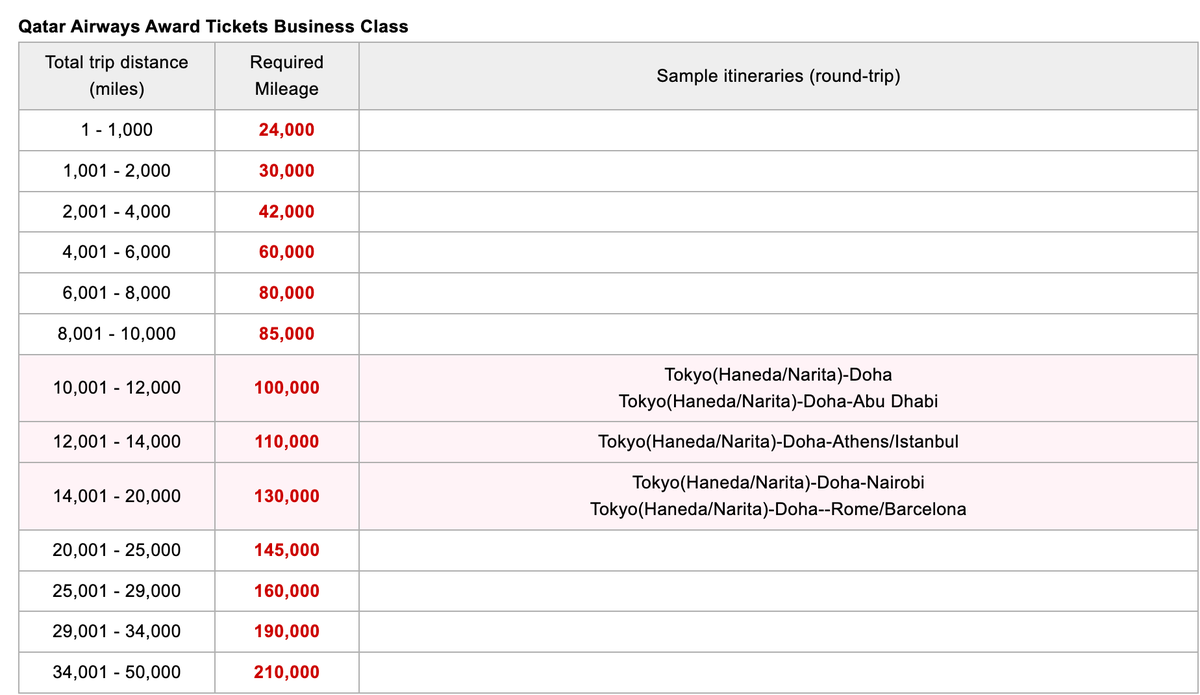
Task: Select the '20,001 - 25,000' distance cell
Action: (117, 550)
